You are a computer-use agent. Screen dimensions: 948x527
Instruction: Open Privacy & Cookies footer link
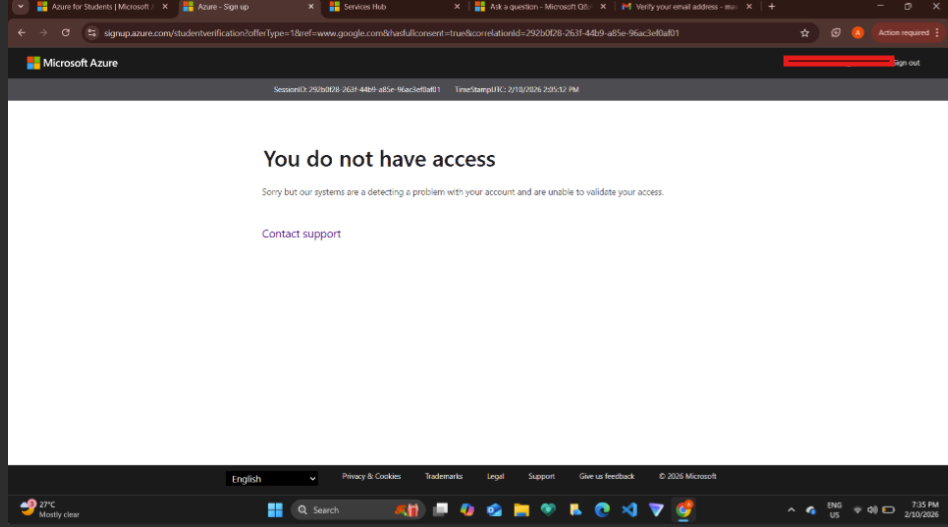371,476
